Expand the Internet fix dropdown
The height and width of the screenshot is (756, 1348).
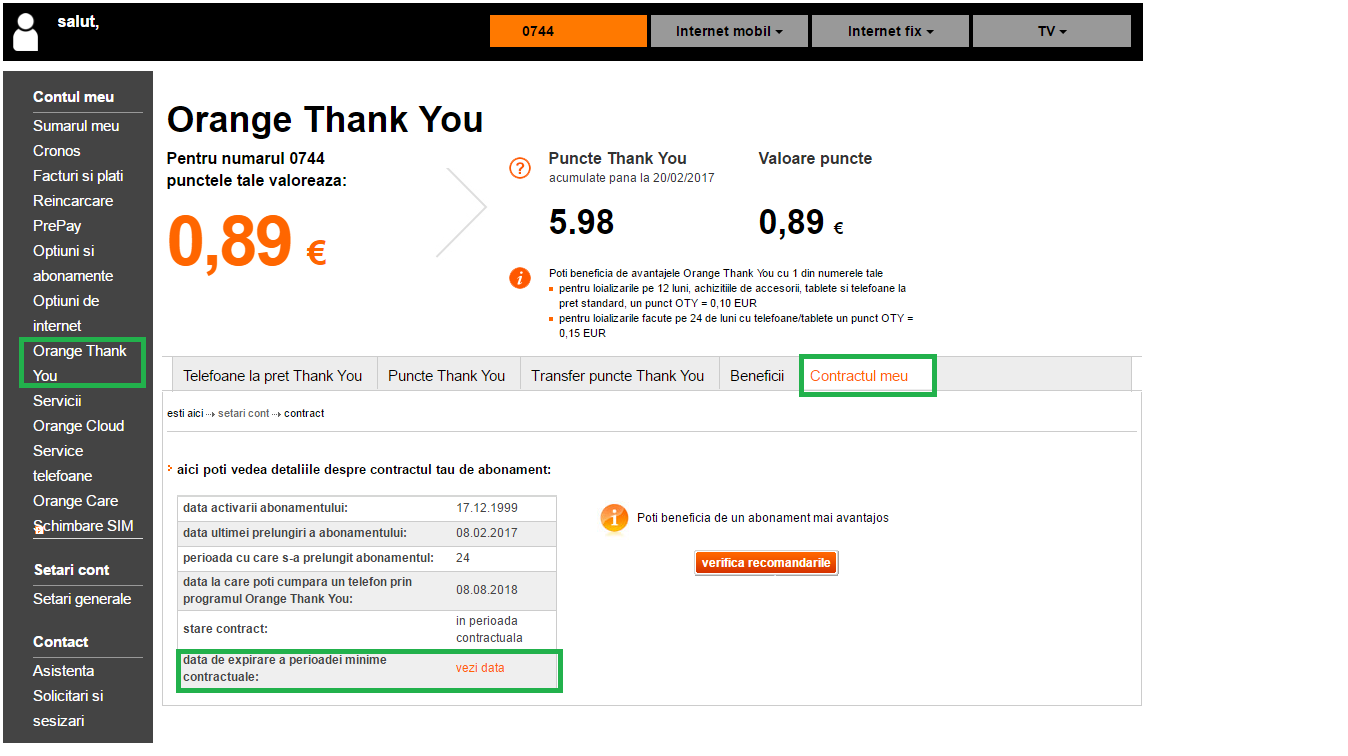890,31
